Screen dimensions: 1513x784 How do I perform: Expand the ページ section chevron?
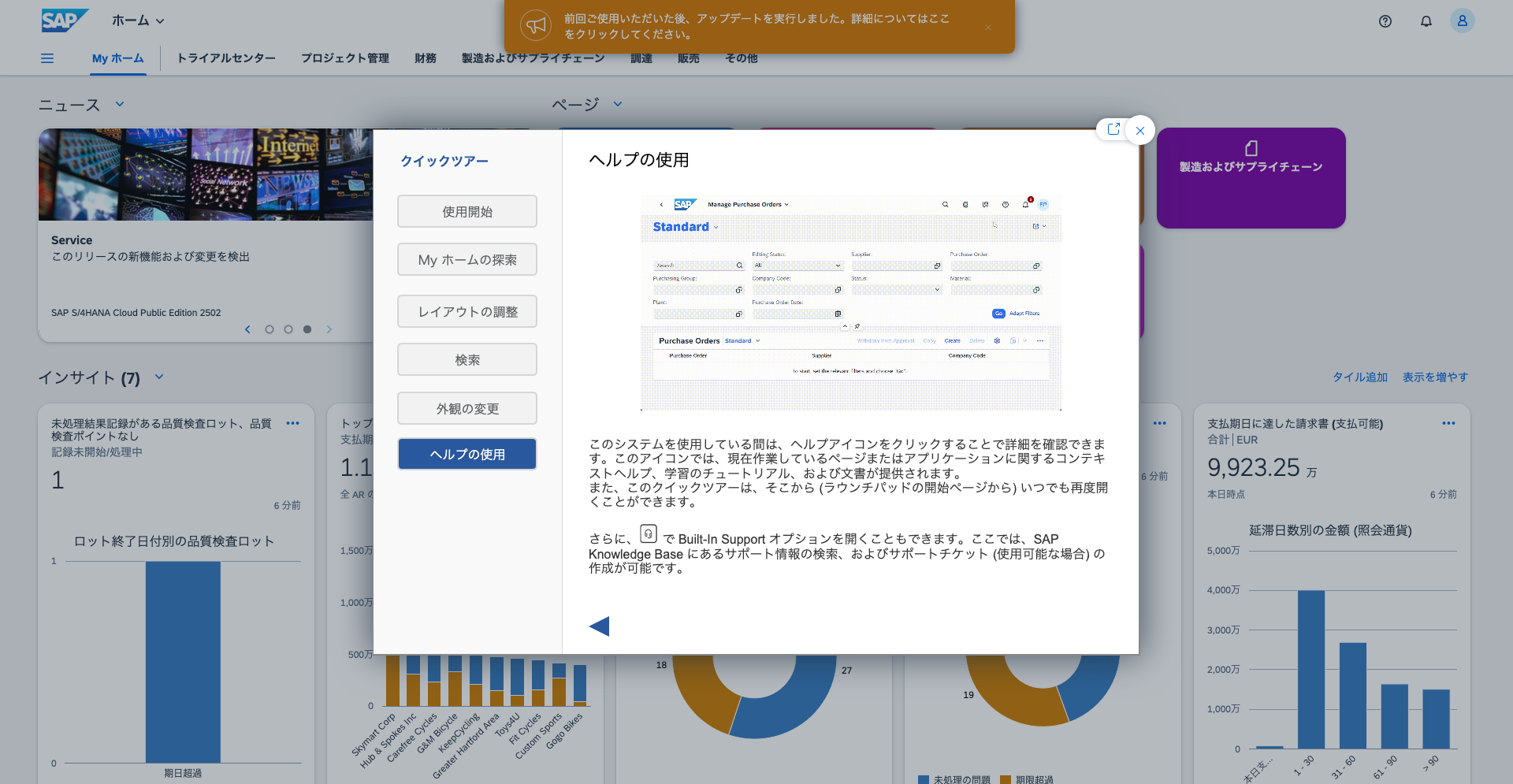[618, 104]
